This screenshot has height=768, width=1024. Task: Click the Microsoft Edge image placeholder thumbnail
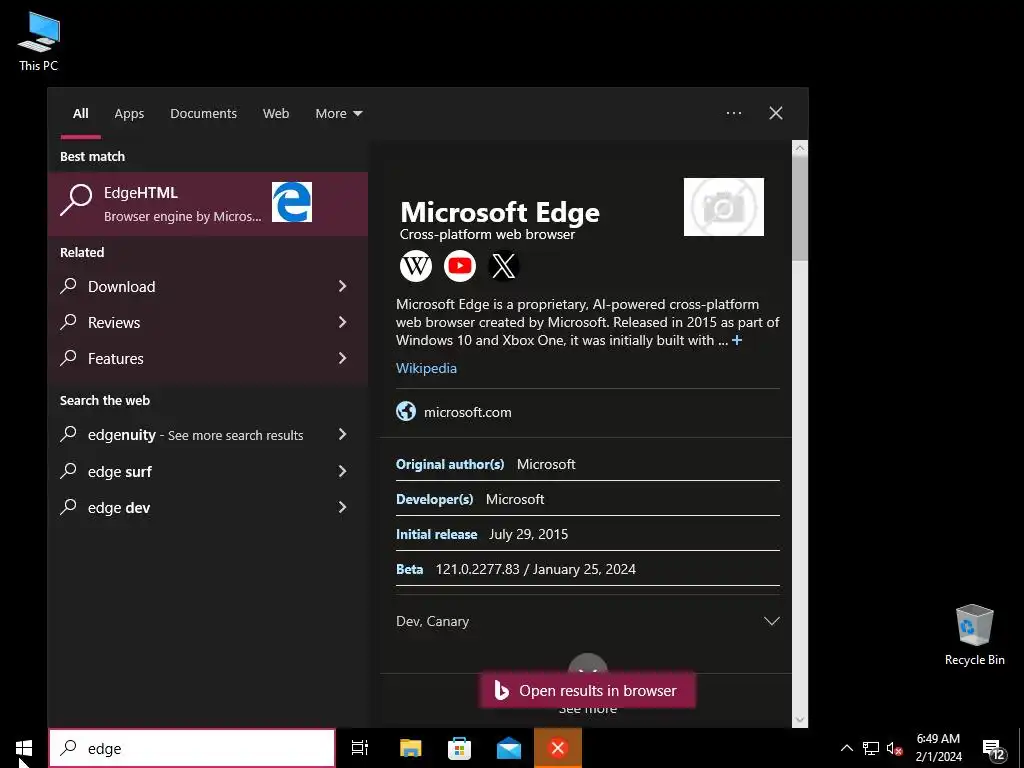(724, 207)
